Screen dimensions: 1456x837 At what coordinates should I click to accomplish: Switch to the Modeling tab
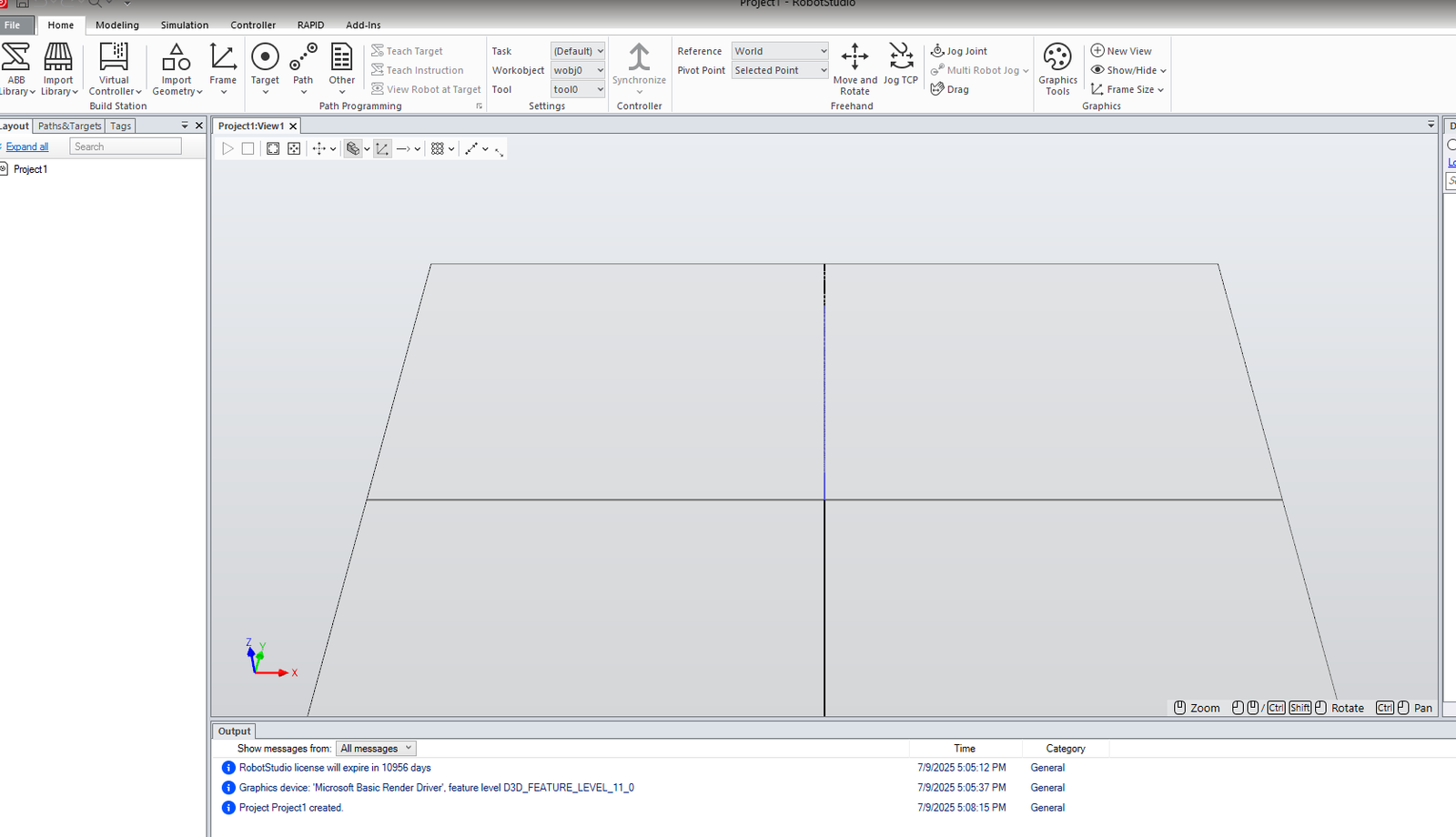(x=117, y=25)
